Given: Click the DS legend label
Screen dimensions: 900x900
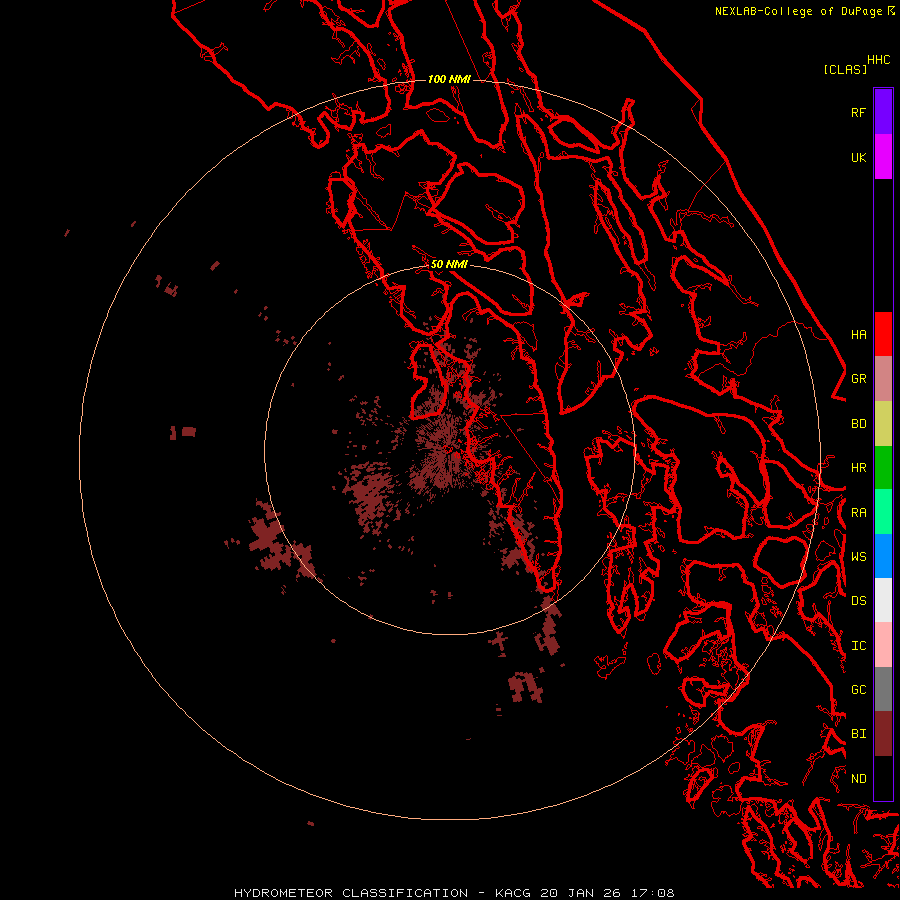Looking at the screenshot, I should point(859,600).
